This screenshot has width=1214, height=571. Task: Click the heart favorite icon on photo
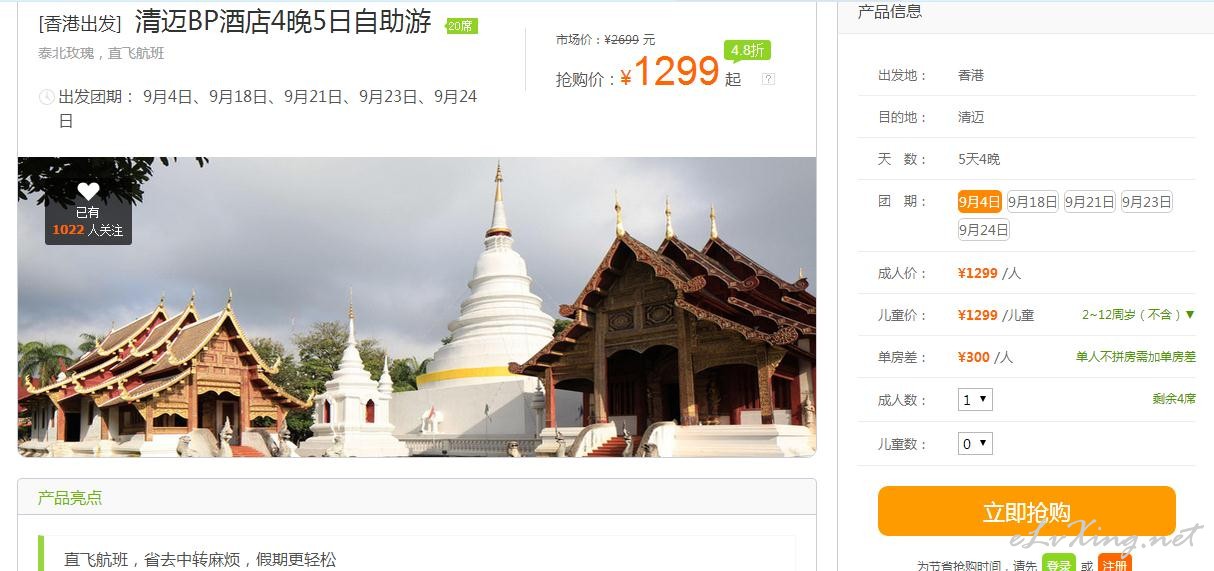tap(88, 190)
